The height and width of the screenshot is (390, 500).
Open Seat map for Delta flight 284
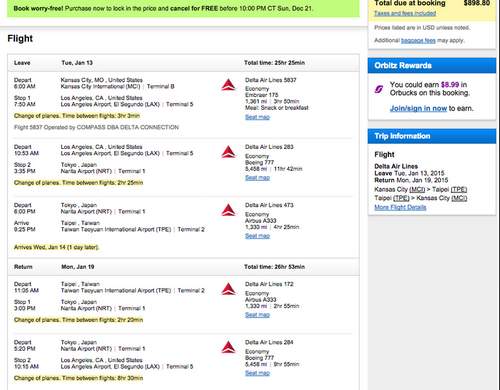[x=257, y=373]
